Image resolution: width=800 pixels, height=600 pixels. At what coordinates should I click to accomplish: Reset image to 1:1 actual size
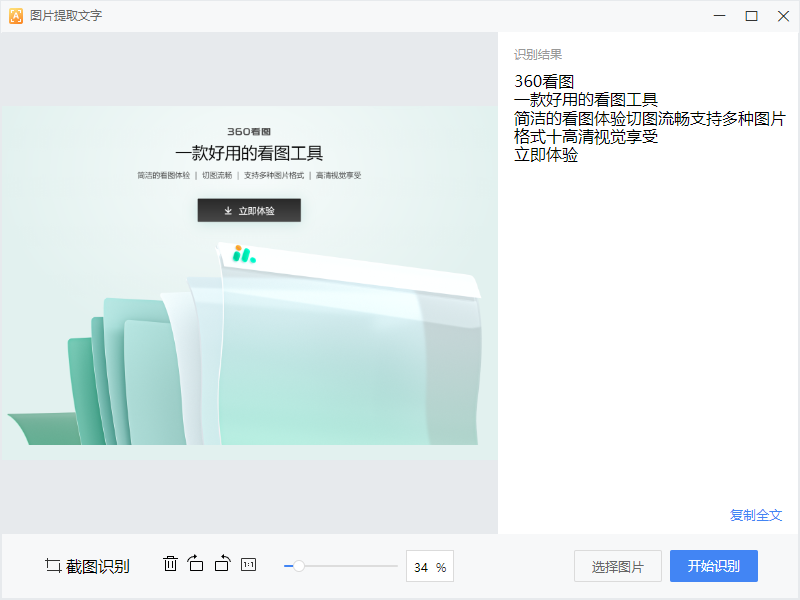(x=248, y=564)
